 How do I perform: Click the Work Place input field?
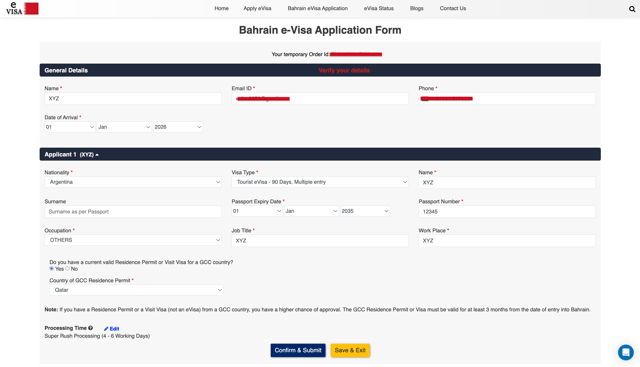pos(507,240)
